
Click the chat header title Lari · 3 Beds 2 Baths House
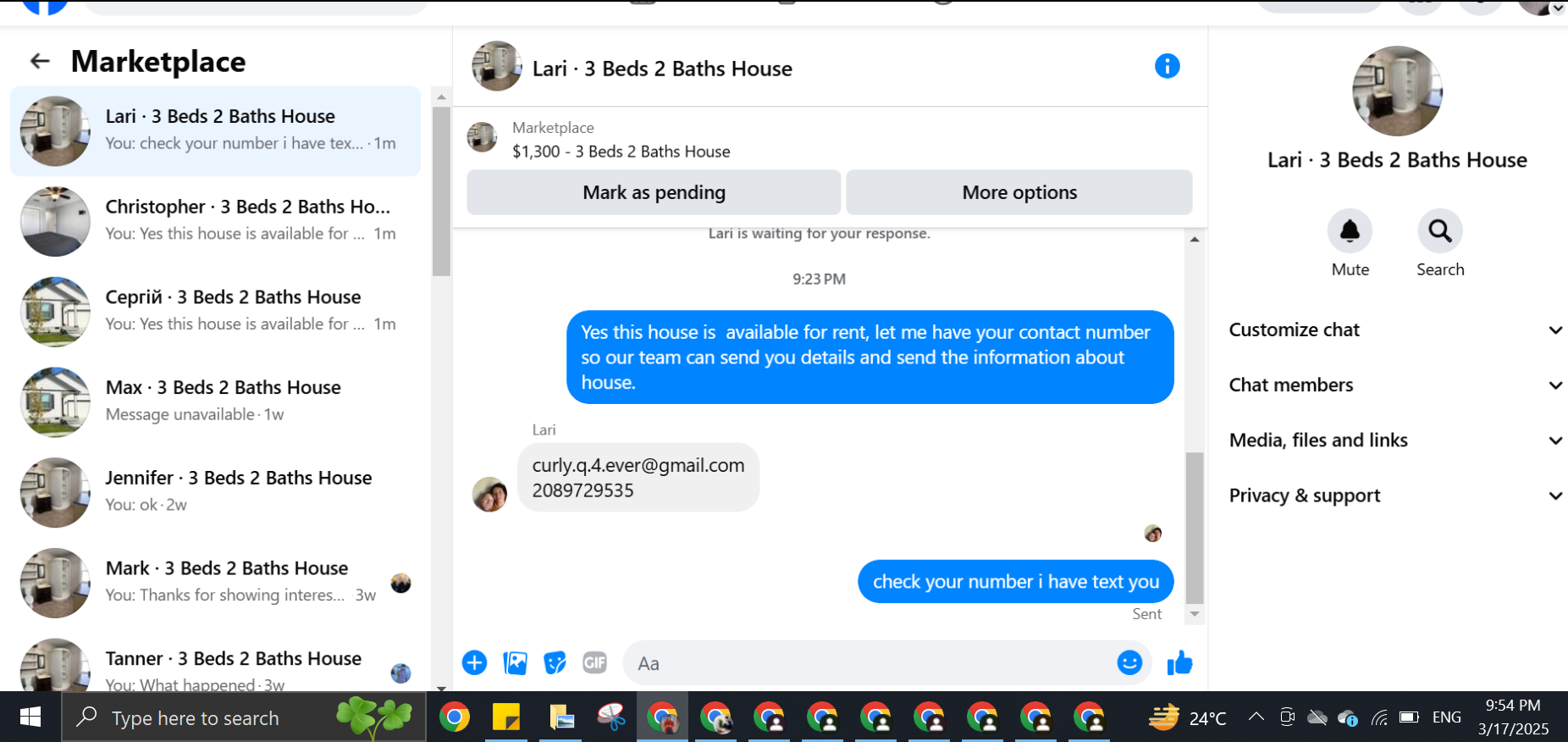(x=662, y=69)
